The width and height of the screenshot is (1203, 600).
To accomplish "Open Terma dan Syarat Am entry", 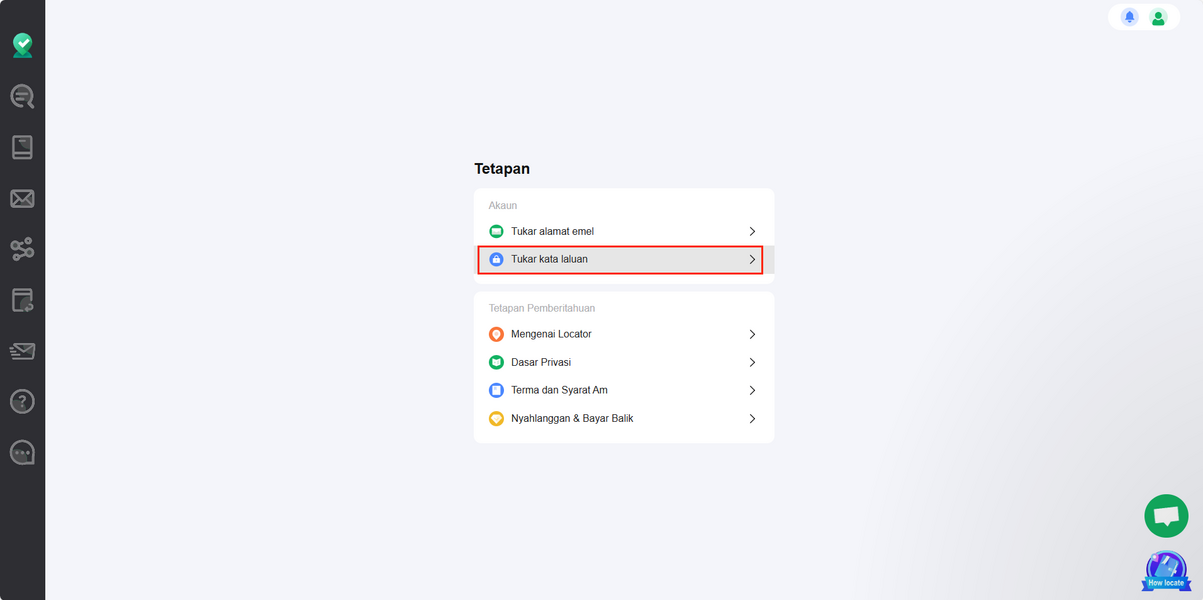I will (x=624, y=390).
